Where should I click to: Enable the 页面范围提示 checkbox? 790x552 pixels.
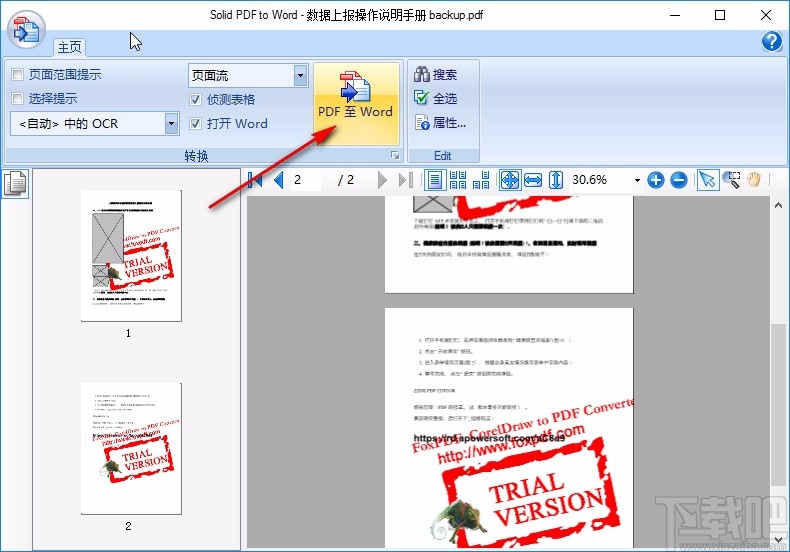coord(17,75)
